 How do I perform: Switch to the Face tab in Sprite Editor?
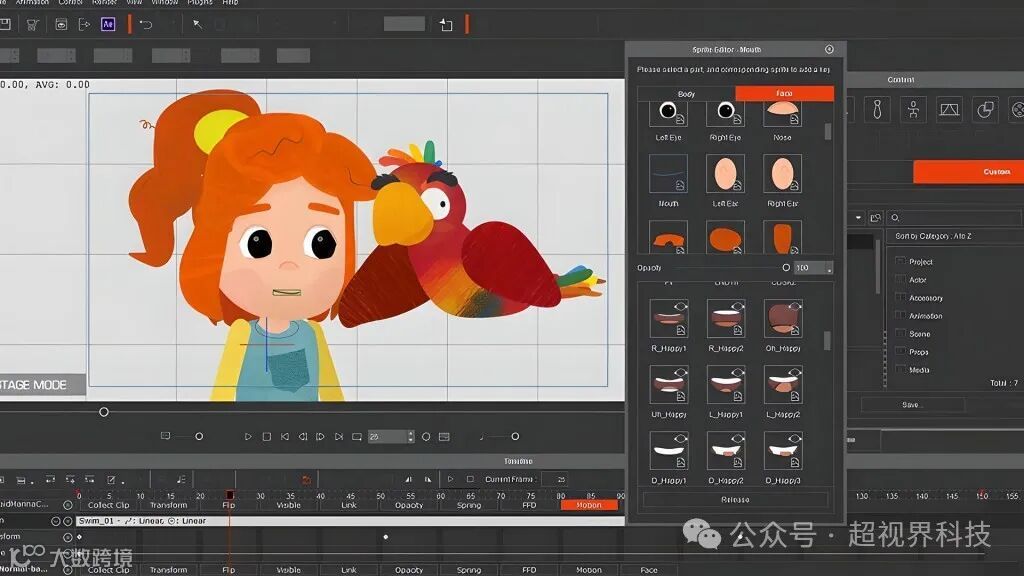(784, 93)
